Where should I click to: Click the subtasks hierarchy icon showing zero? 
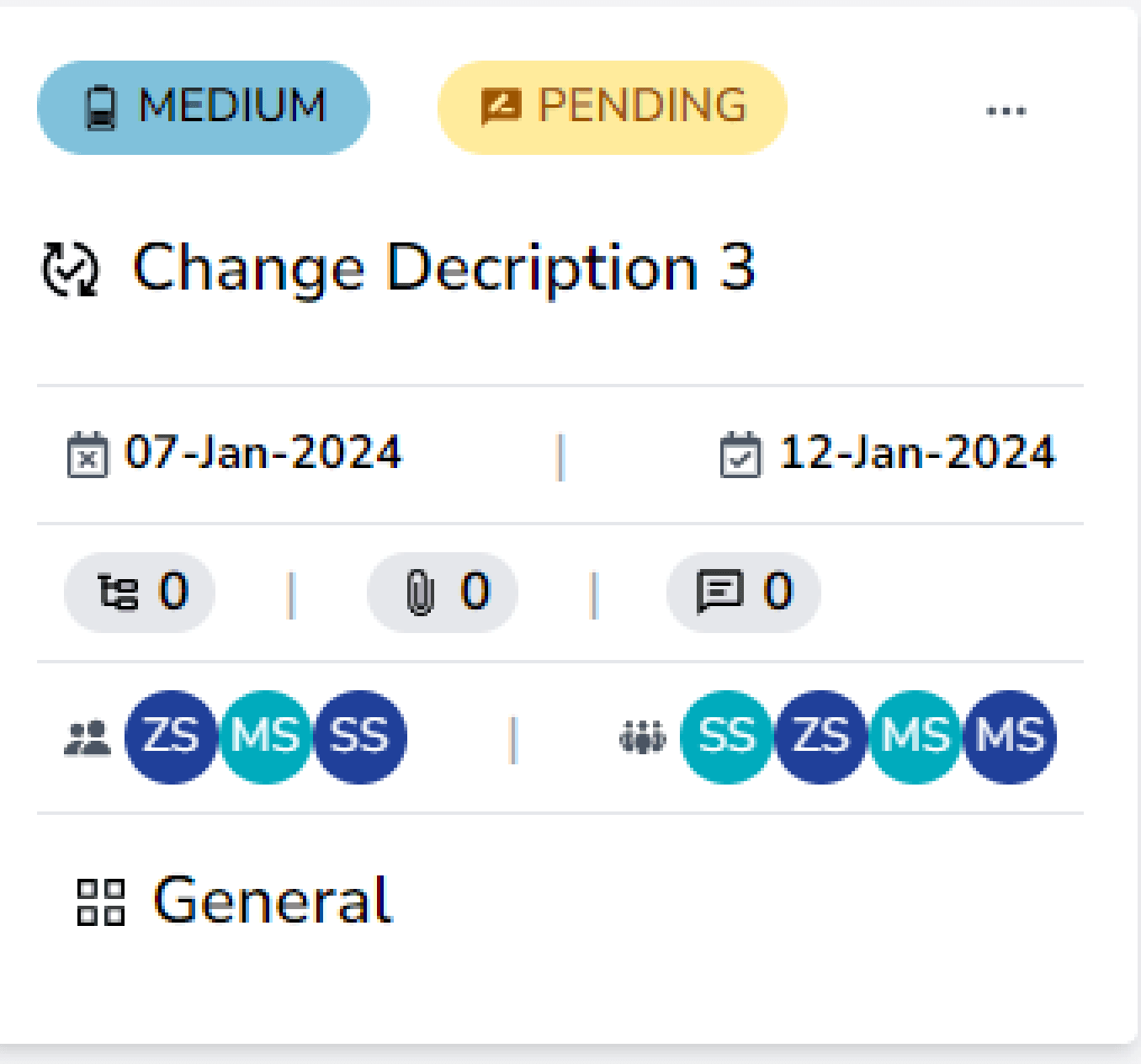tap(115, 591)
